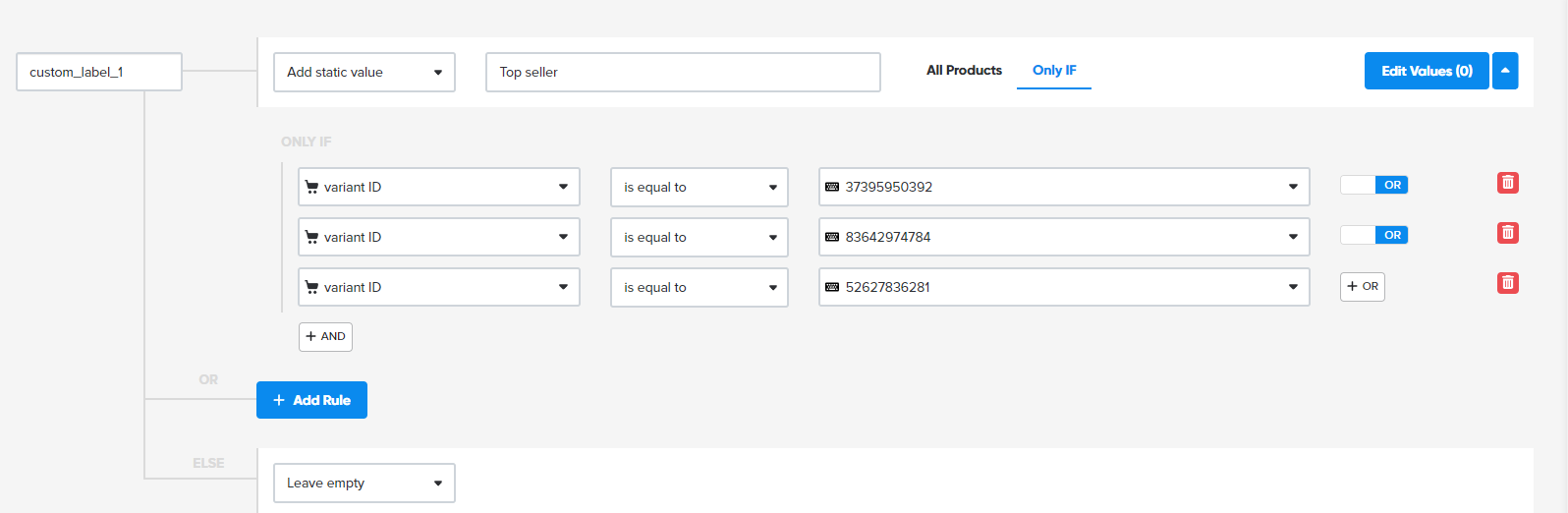The height and width of the screenshot is (513, 1568).
Task: Open the first row's is equal to dropdown
Action: pos(699,187)
